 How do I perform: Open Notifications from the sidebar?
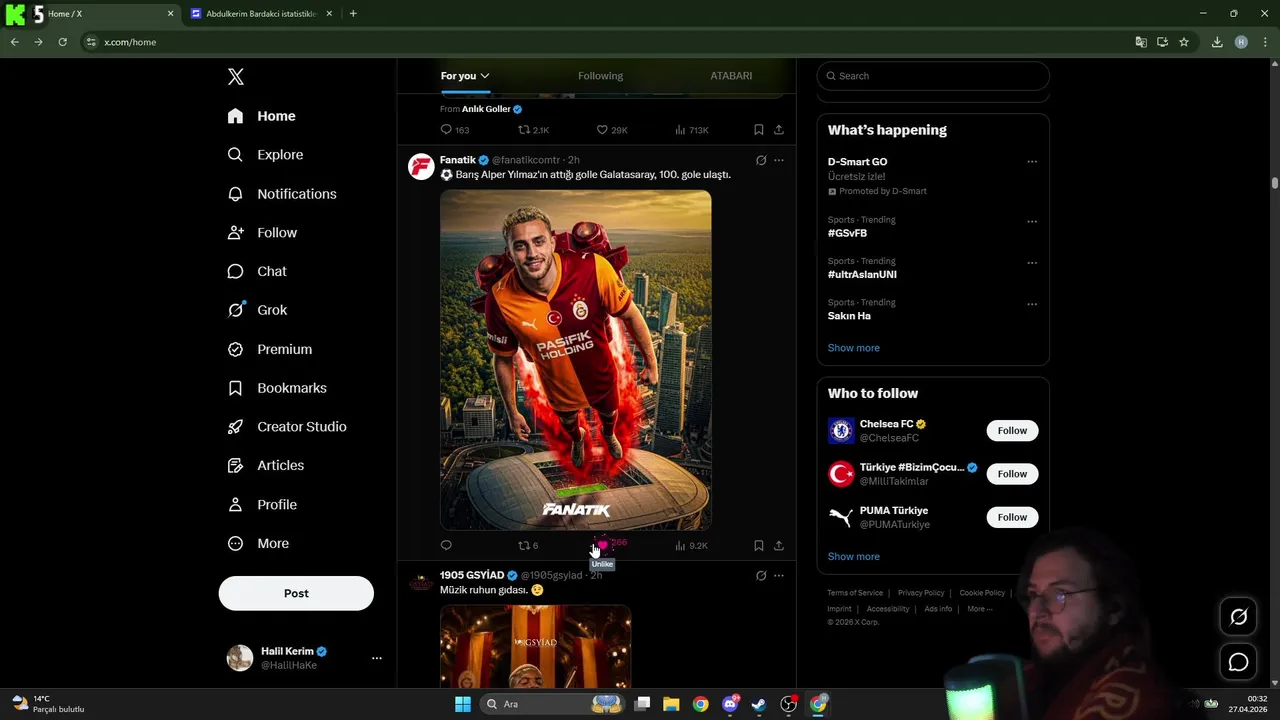pos(282,194)
